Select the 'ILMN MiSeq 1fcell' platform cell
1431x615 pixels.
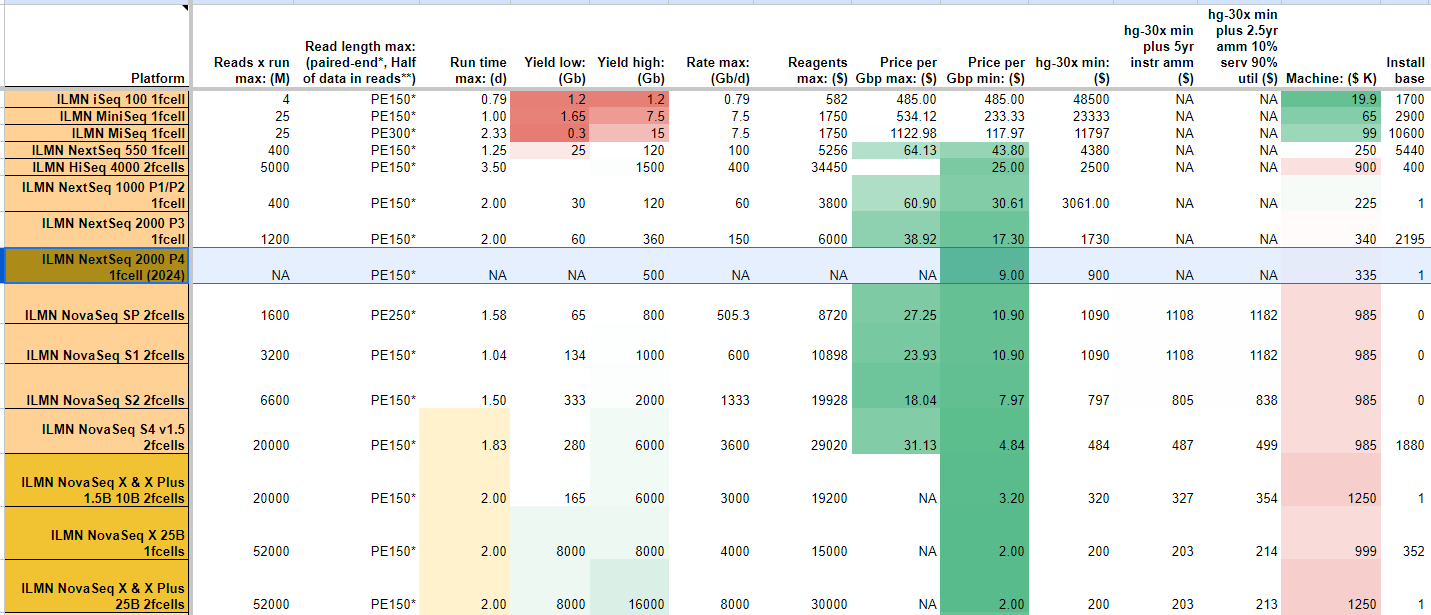96,133
